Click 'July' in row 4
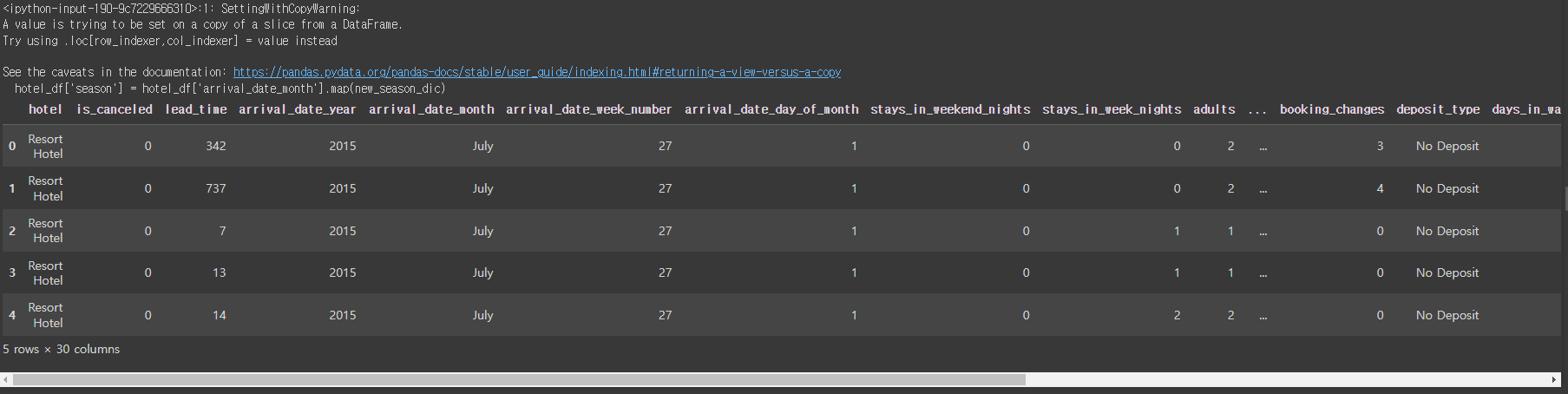The height and width of the screenshot is (394, 1568). pos(483,315)
